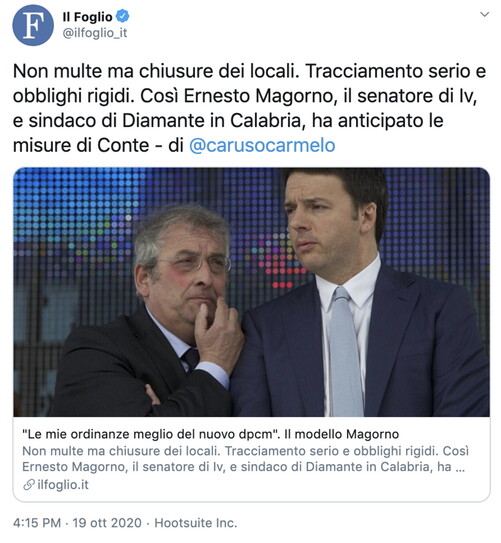Expand the tweet options chevron
This screenshot has width=501, height=543.
click(484, 14)
